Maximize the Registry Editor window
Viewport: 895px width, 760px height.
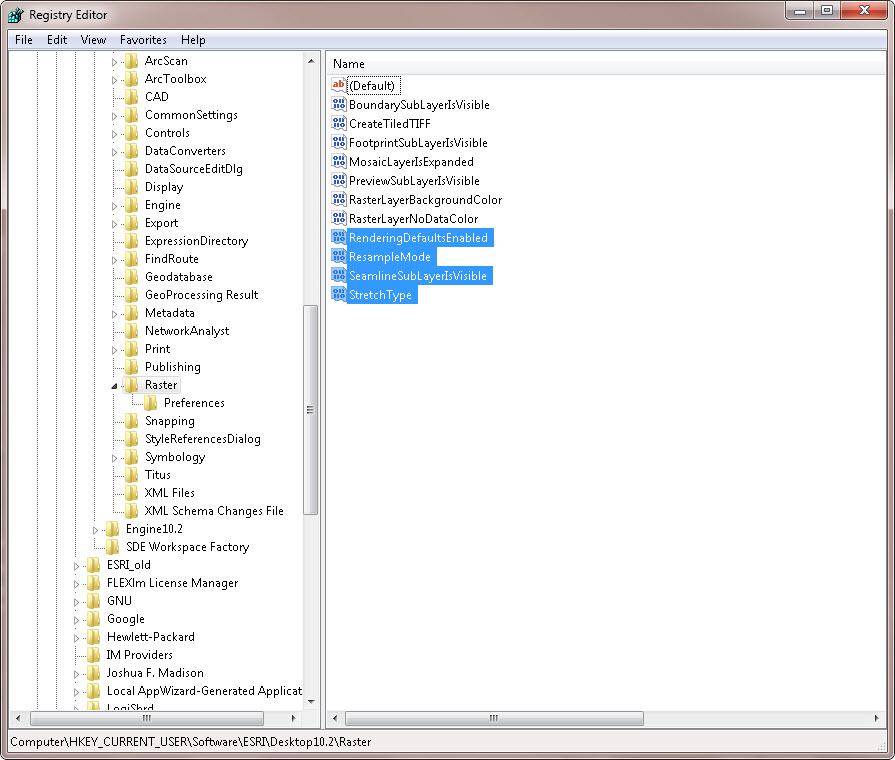827,10
